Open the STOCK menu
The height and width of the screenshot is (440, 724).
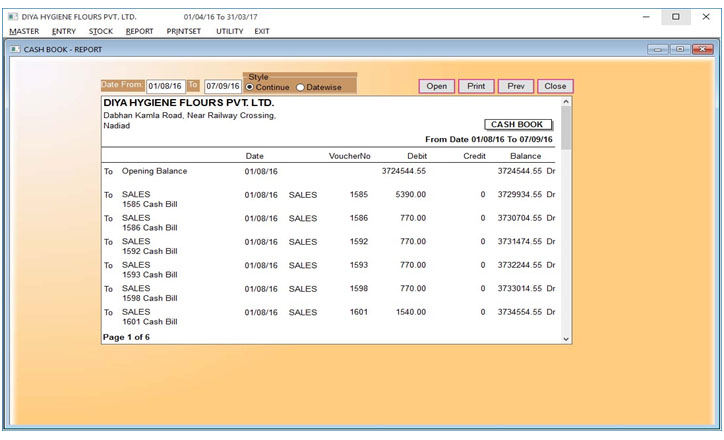101,31
